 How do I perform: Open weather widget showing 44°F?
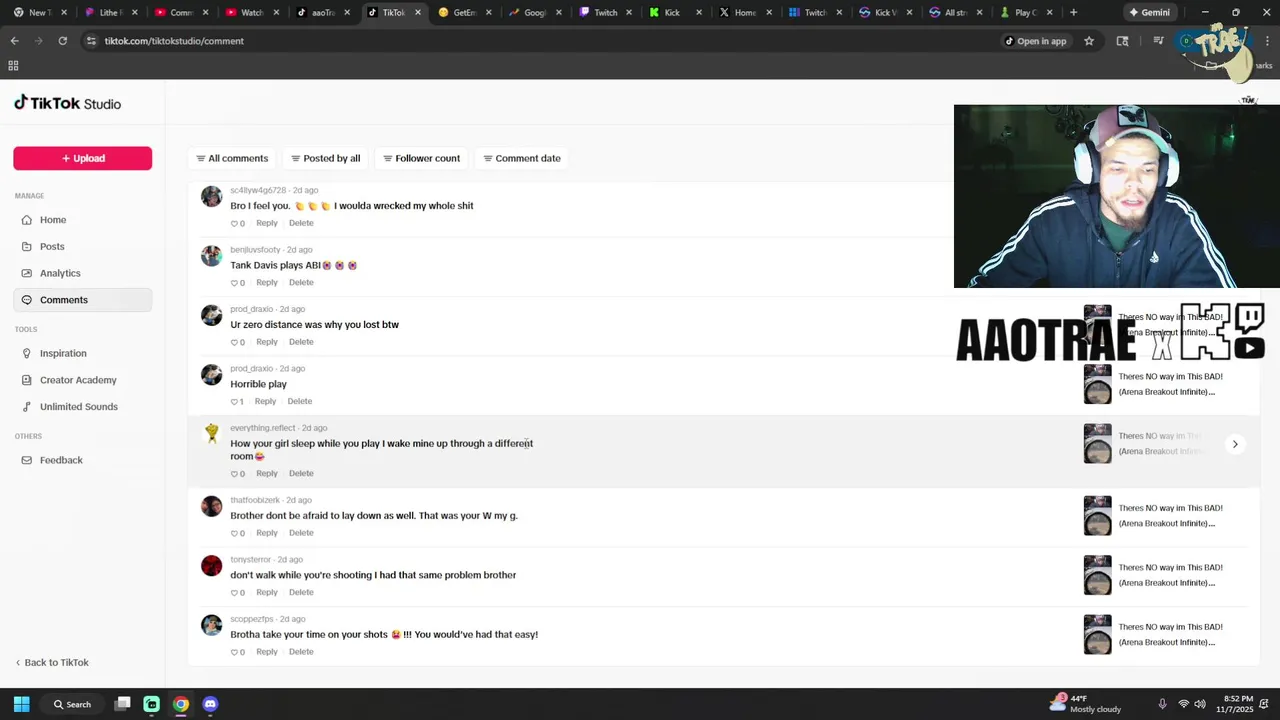pos(1085,704)
